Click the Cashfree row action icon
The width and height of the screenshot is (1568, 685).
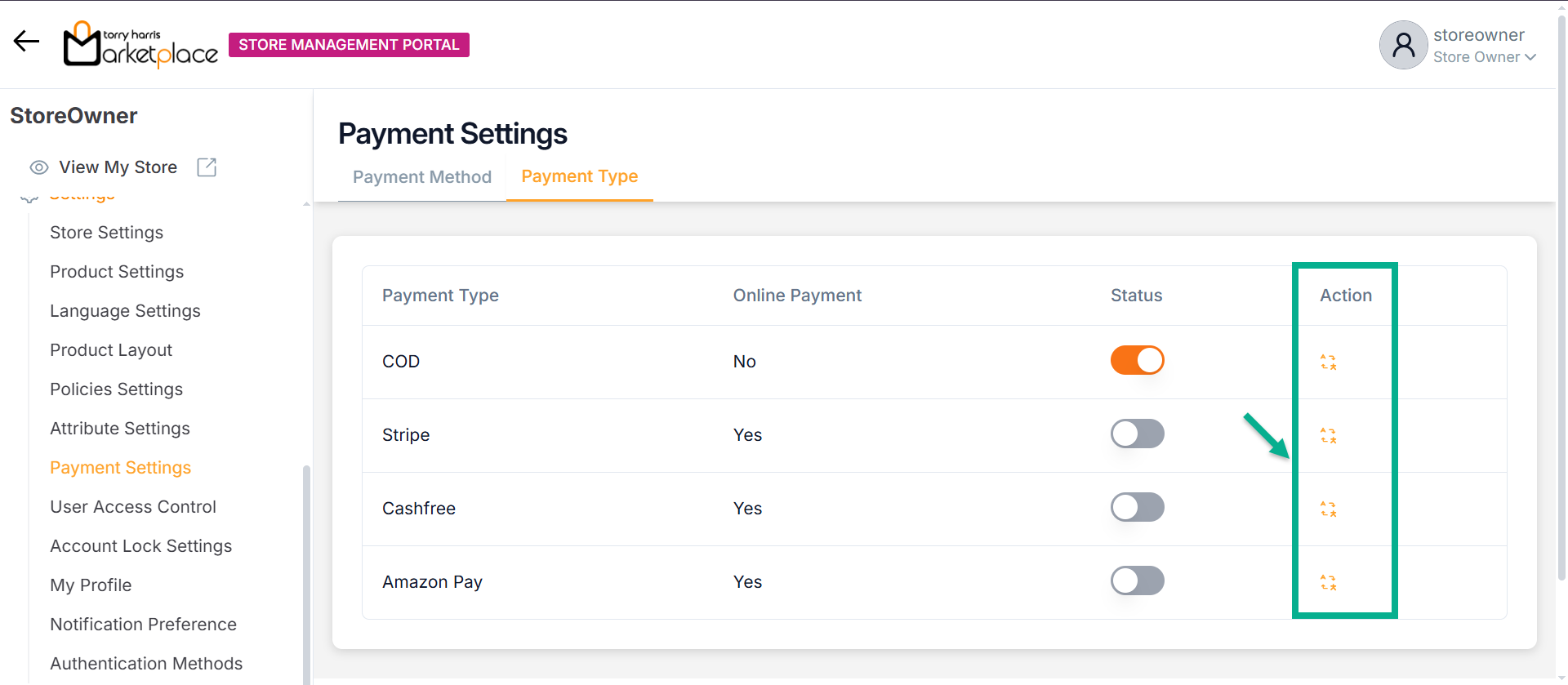[1329, 509]
